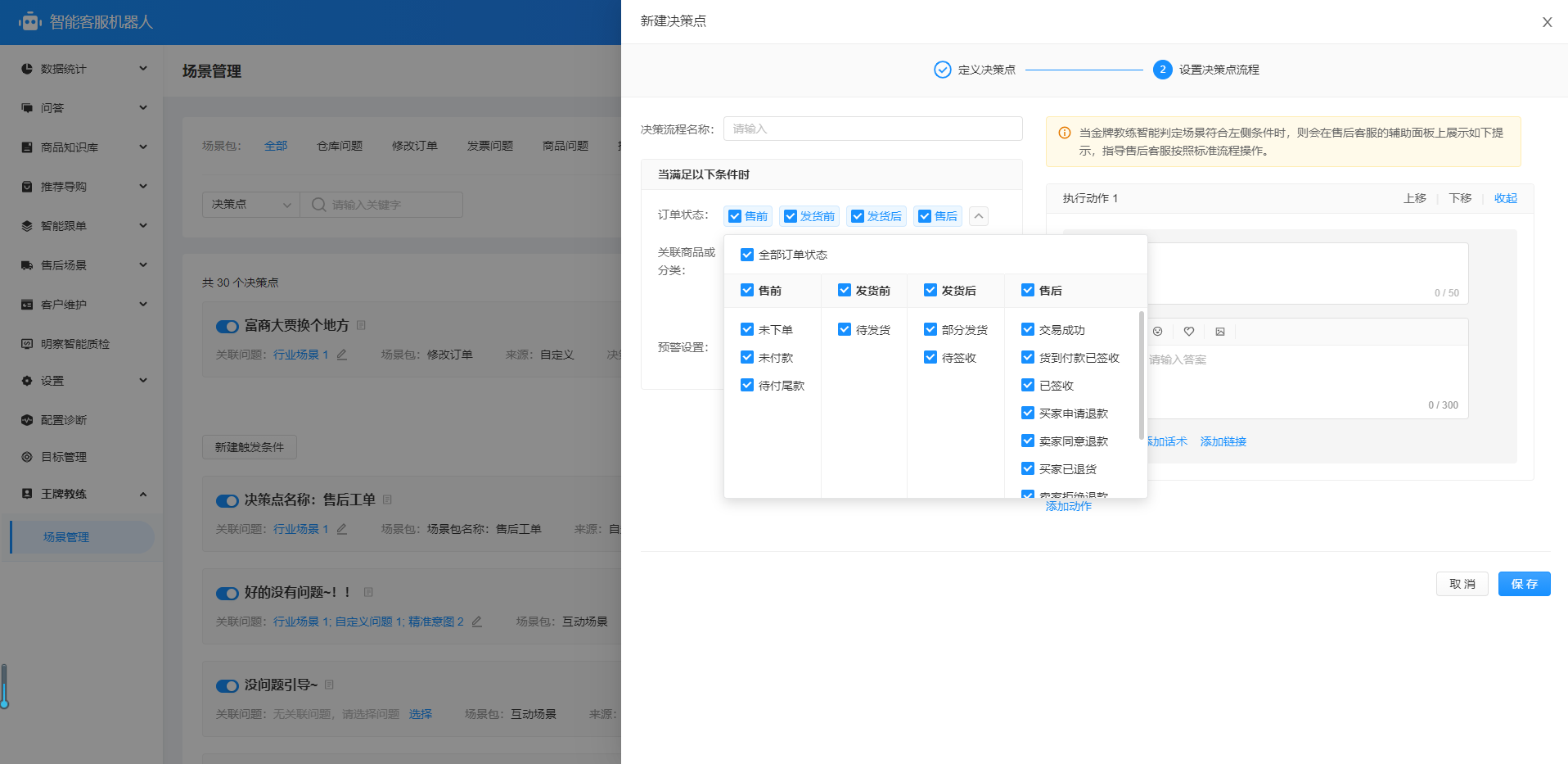
Task: Uncheck 交易成功 checkbox
Action: 1028,329
